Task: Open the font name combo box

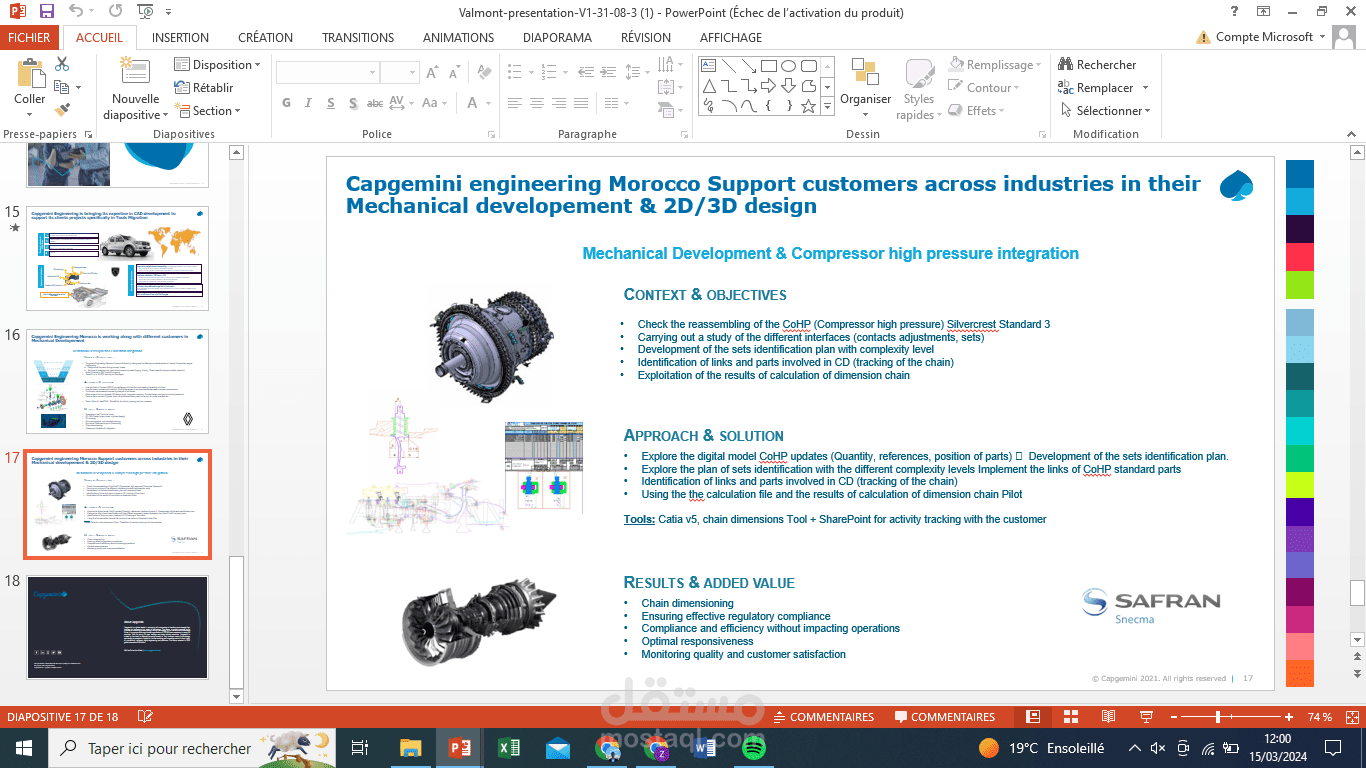Action: click(x=327, y=72)
